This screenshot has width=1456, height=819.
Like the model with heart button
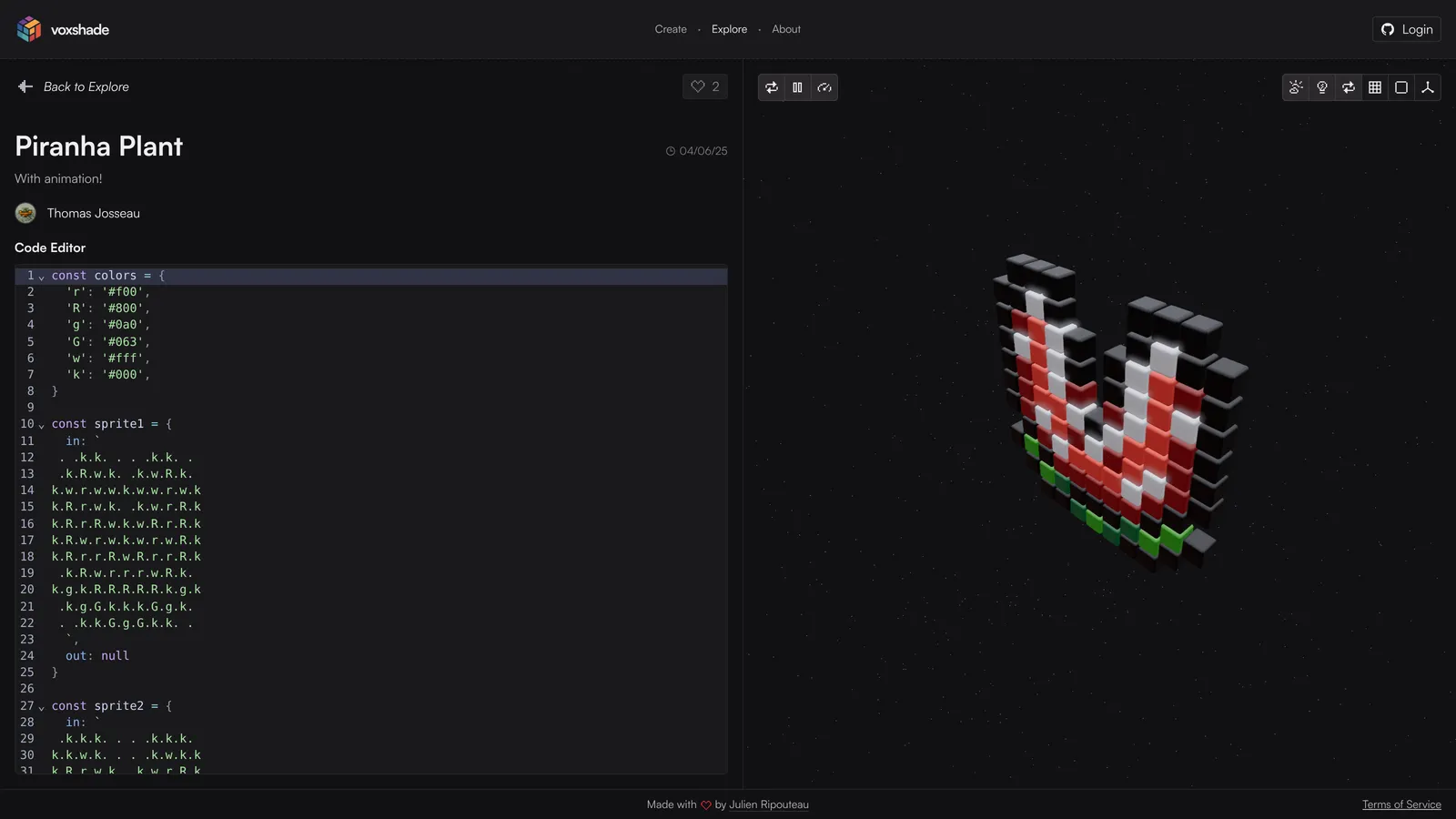tap(705, 86)
